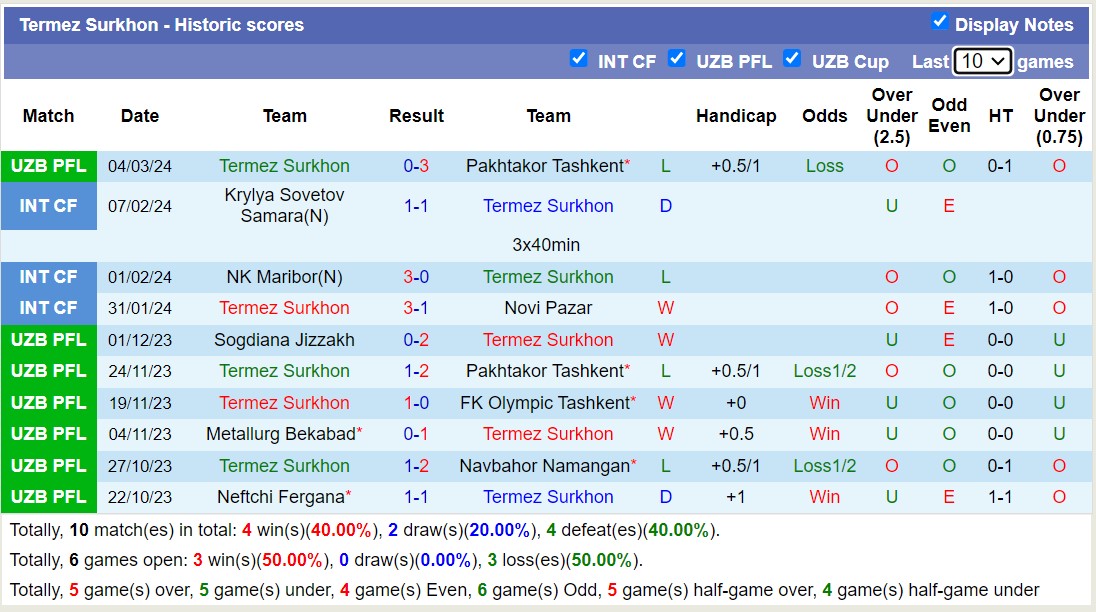The image size is (1096, 612).
Task: Click the NK Maribor team link
Action: tap(284, 277)
